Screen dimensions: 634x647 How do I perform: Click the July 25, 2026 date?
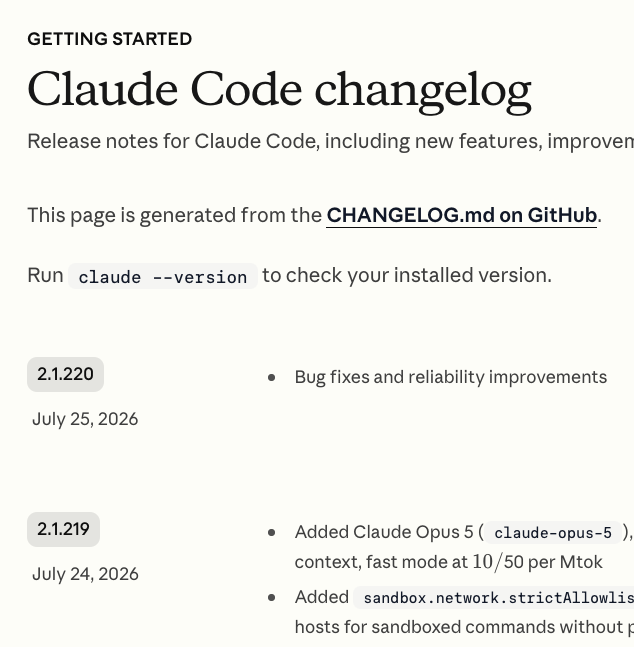(x=85, y=419)
